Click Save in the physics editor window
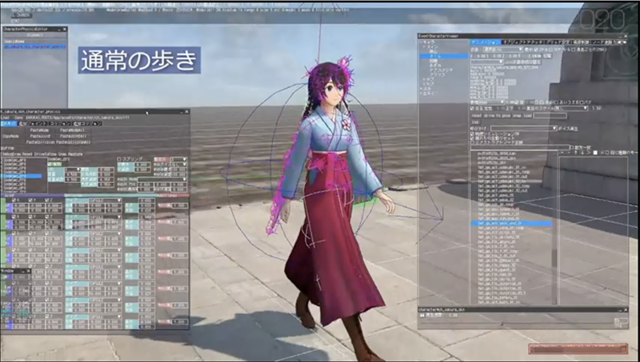This screenshot has height=362, width=640. coord(19,118)
